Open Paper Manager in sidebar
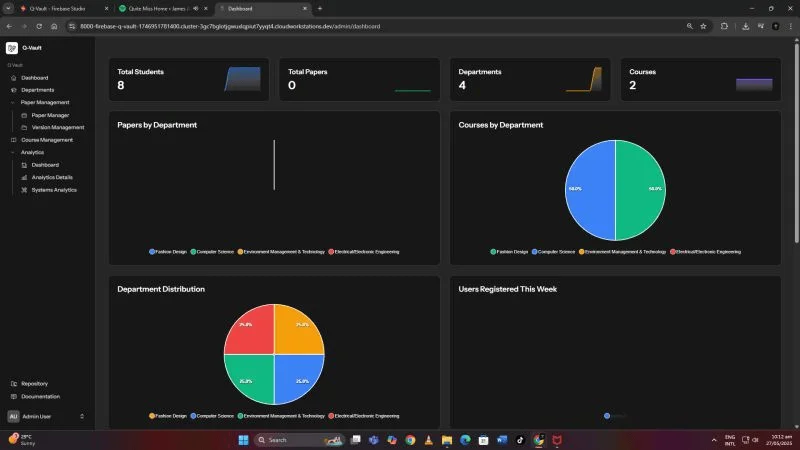This screenshot has height=450, width=800. 50,115
